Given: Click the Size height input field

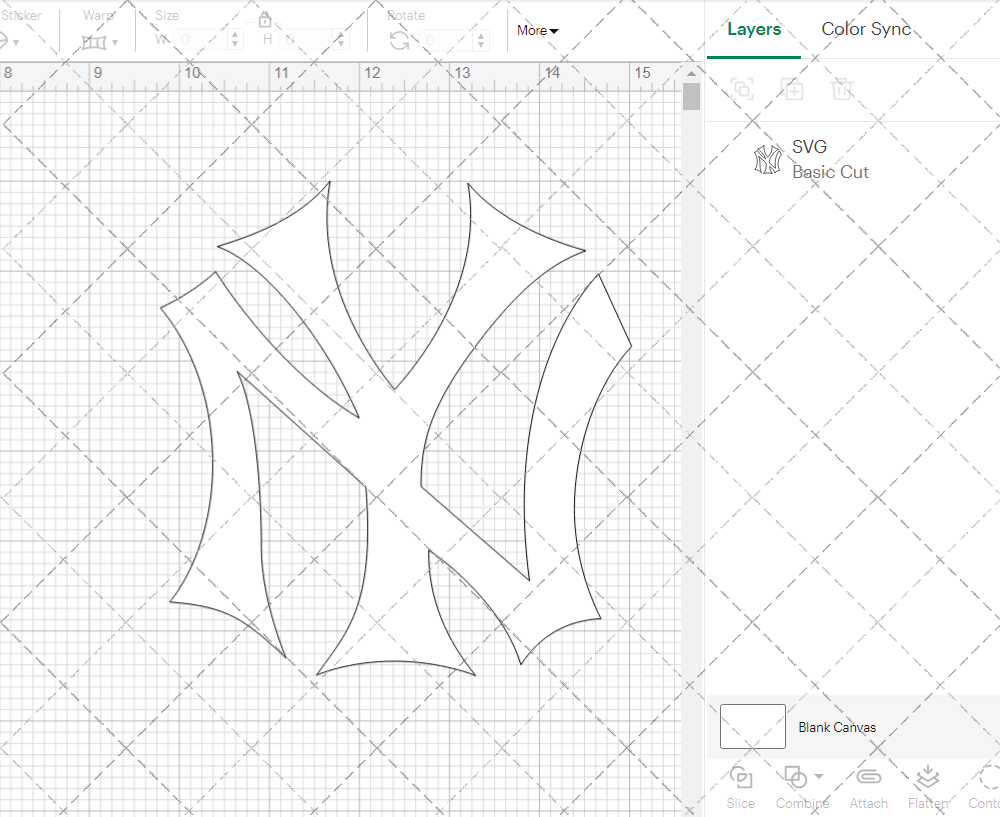Looking at the screenshot, I should click(x=307, y=40).
